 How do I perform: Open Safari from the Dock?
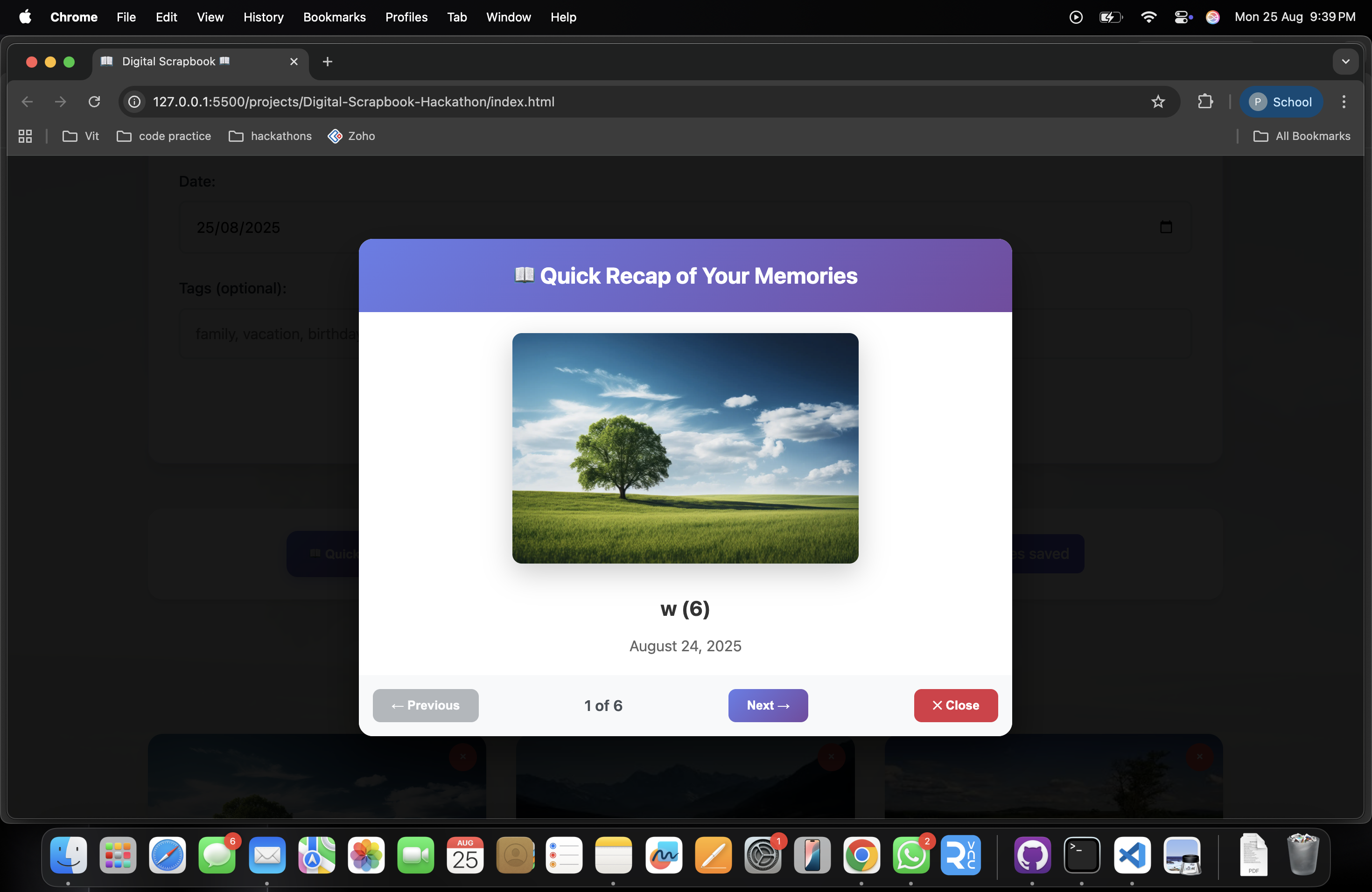[x=168, y=855]
